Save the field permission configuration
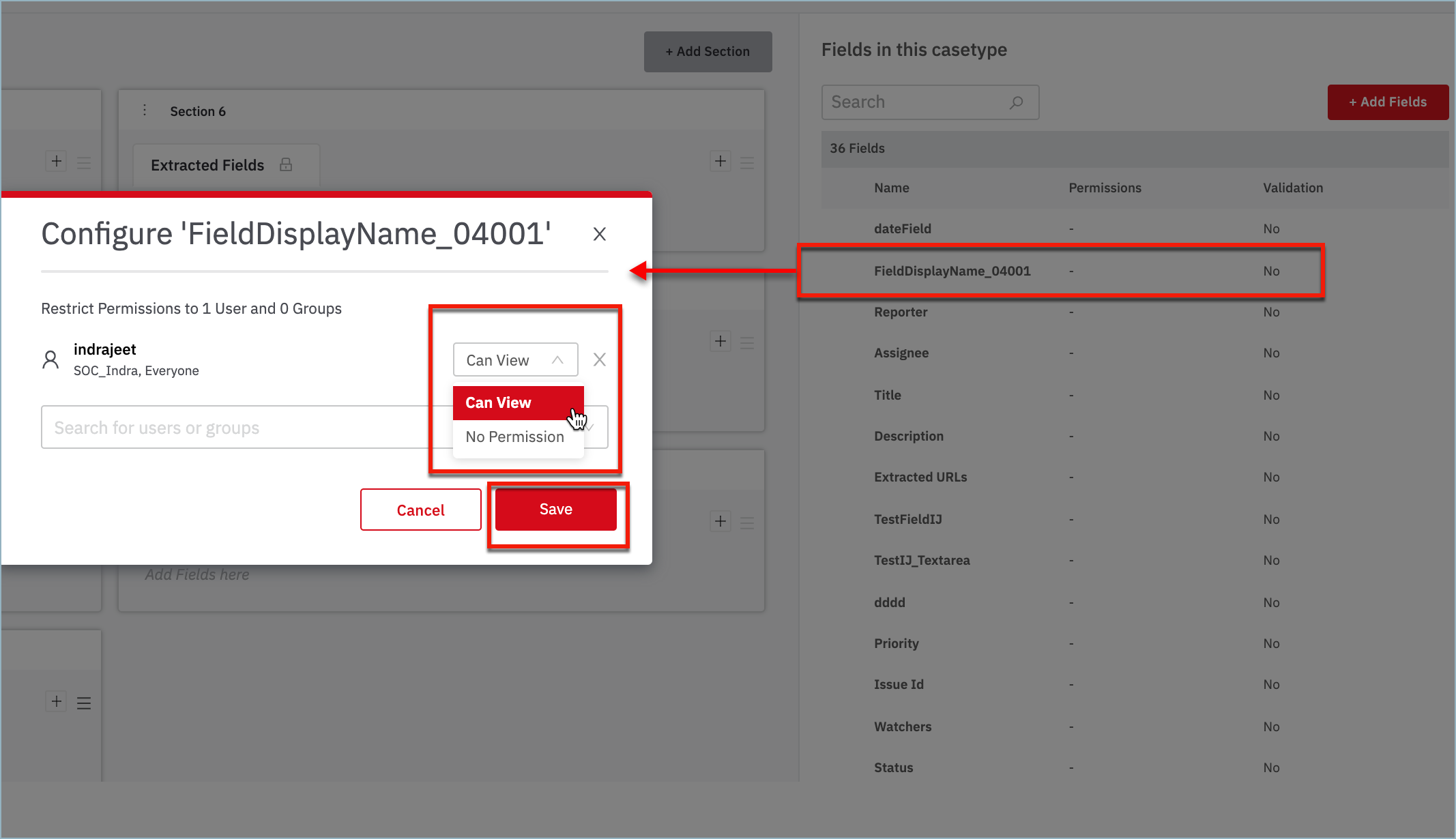This screenshot has height=839, width=1456. click(x=555, y=509)
